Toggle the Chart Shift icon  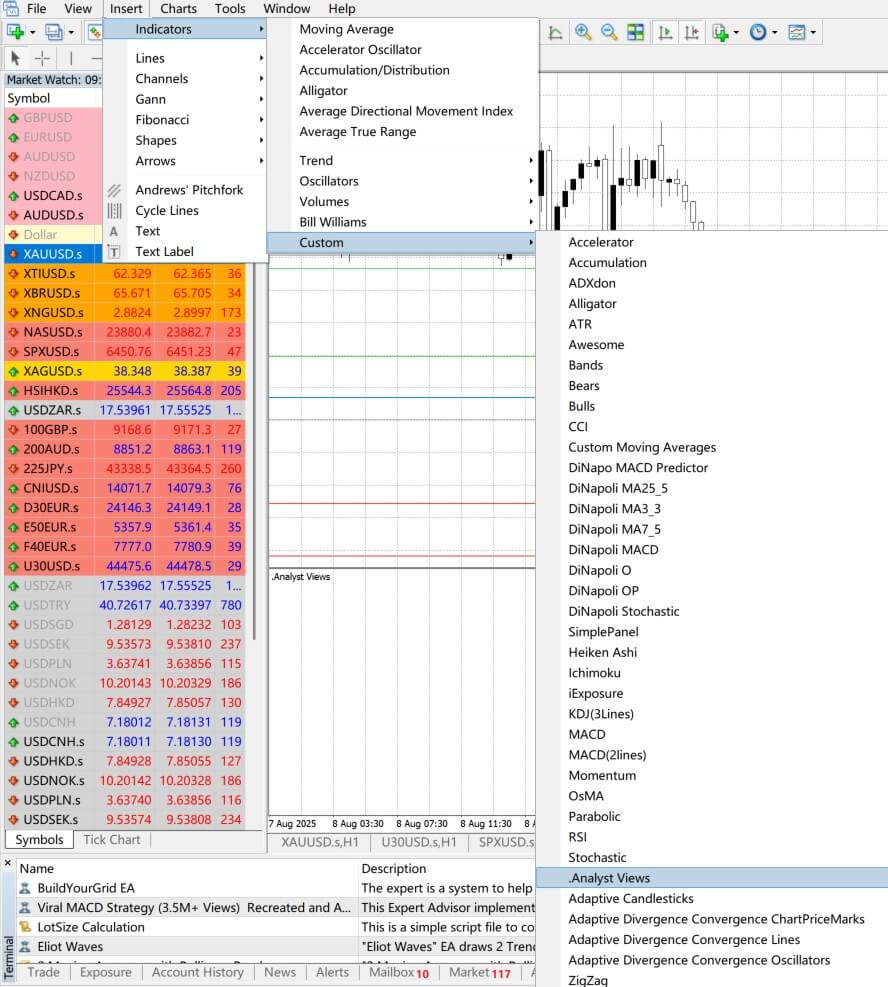coord(691,32)
